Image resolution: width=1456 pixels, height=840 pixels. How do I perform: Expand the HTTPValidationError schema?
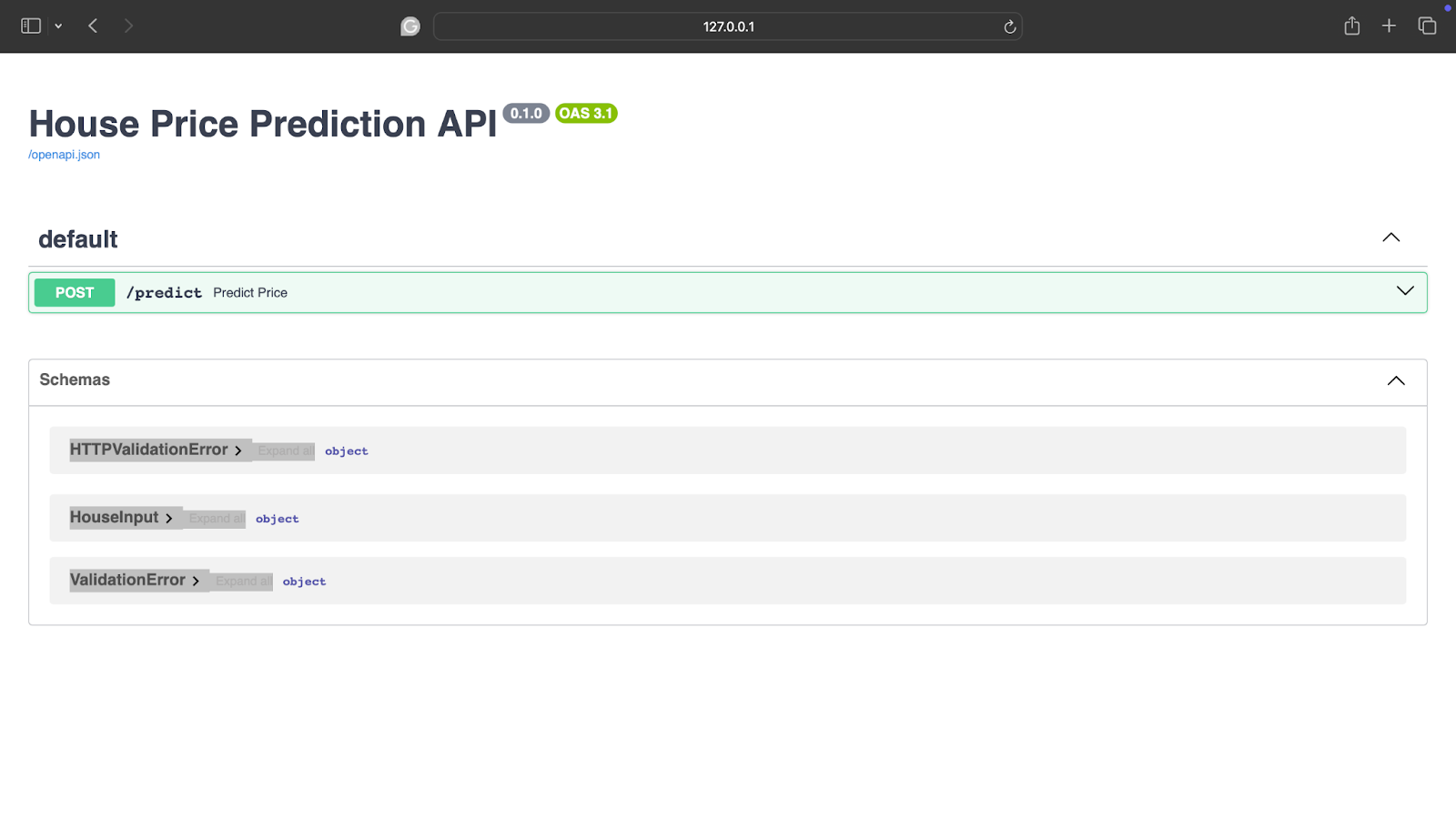pos(155,450)
